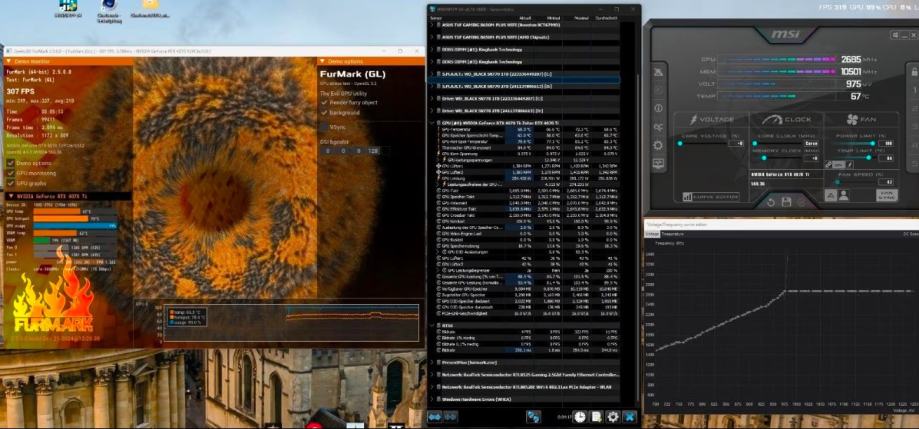Click the HWiNFO network refresh icon
This screenshot has width=919, height=429.
[534, 417]
